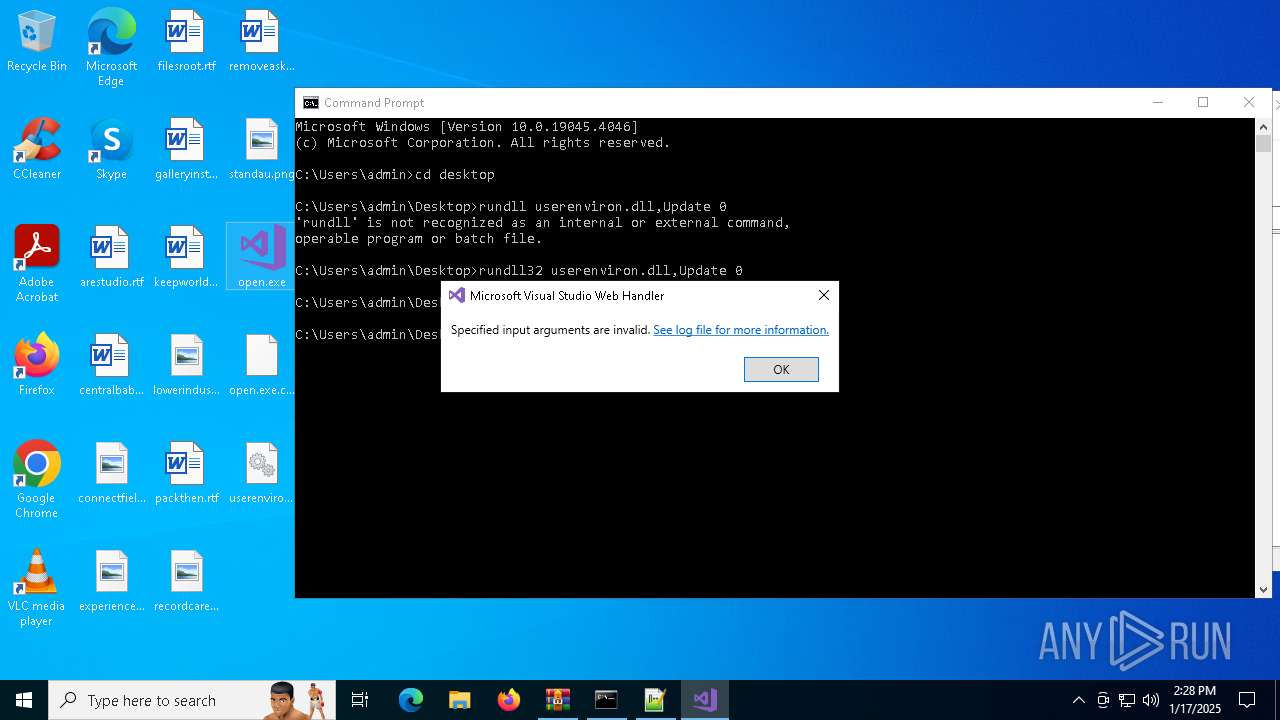Screen dimensions: 1280x720
Task: Select the recordcare image file icon
Action: pos(186,582)
